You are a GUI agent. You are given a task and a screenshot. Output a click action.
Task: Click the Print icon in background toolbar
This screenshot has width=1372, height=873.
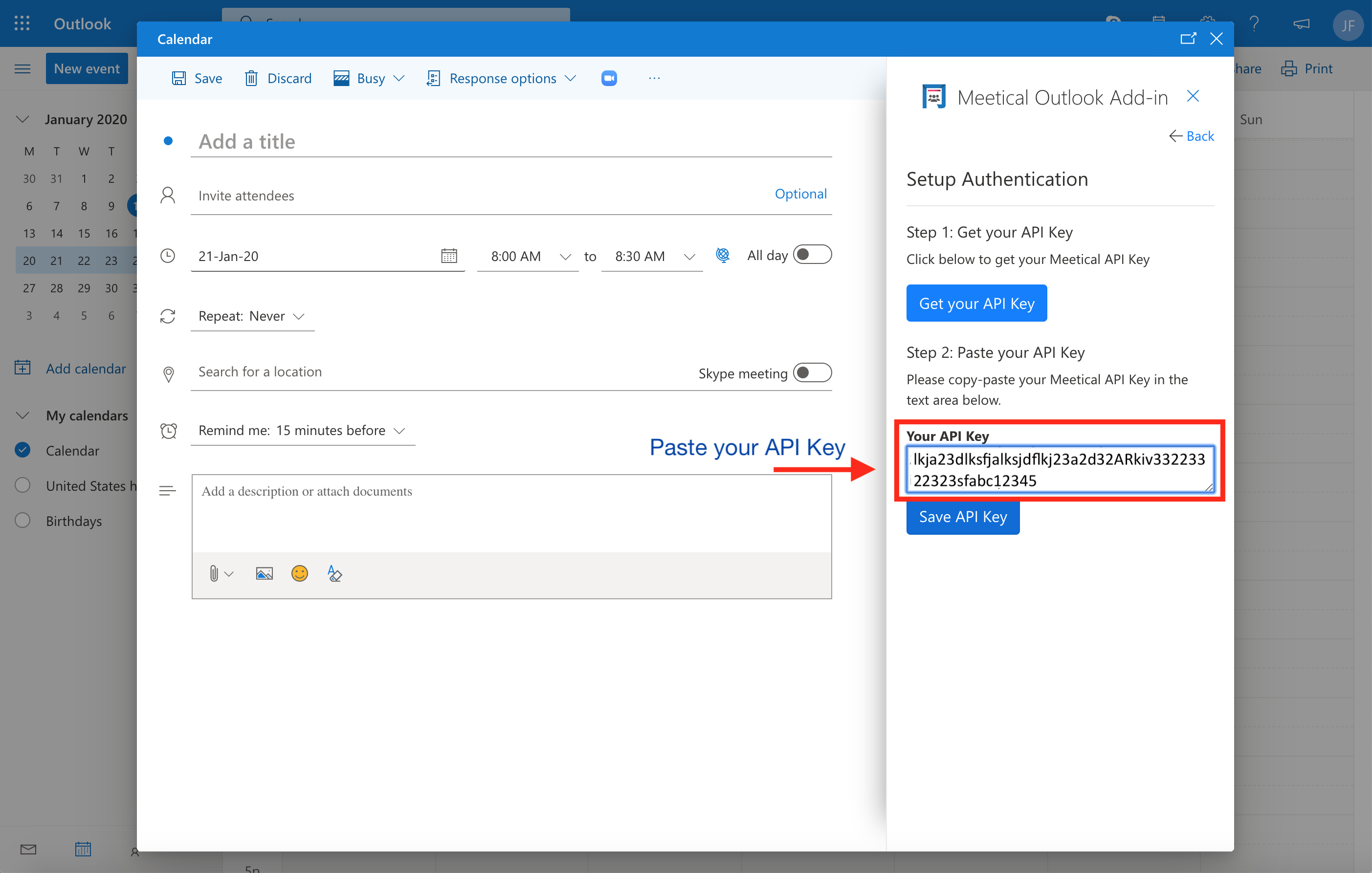[x=1289, y=69]
